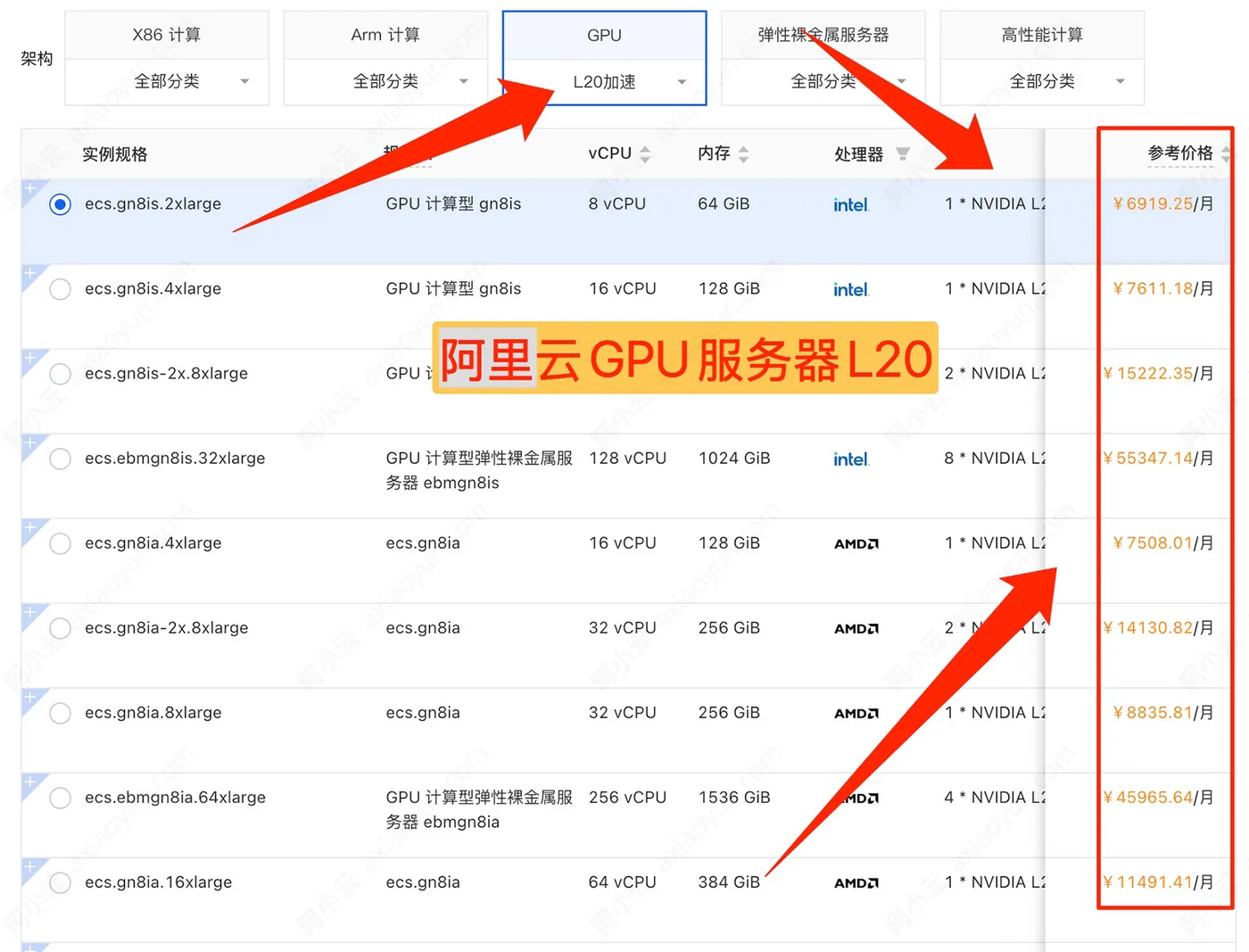Click the Intel logo in ecs.gn8is.2xlarge row

pyautogui.click(x=851, y=205)
